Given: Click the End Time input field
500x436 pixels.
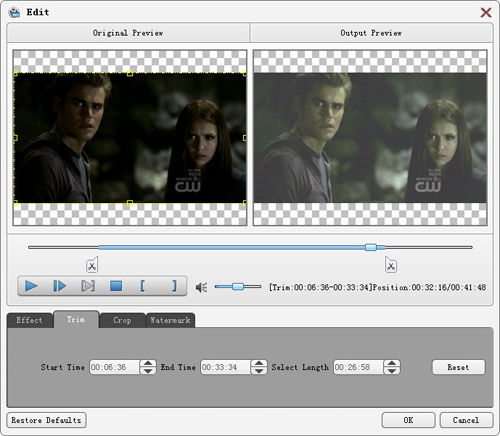Looking at the screenshot, I should 225,367.
